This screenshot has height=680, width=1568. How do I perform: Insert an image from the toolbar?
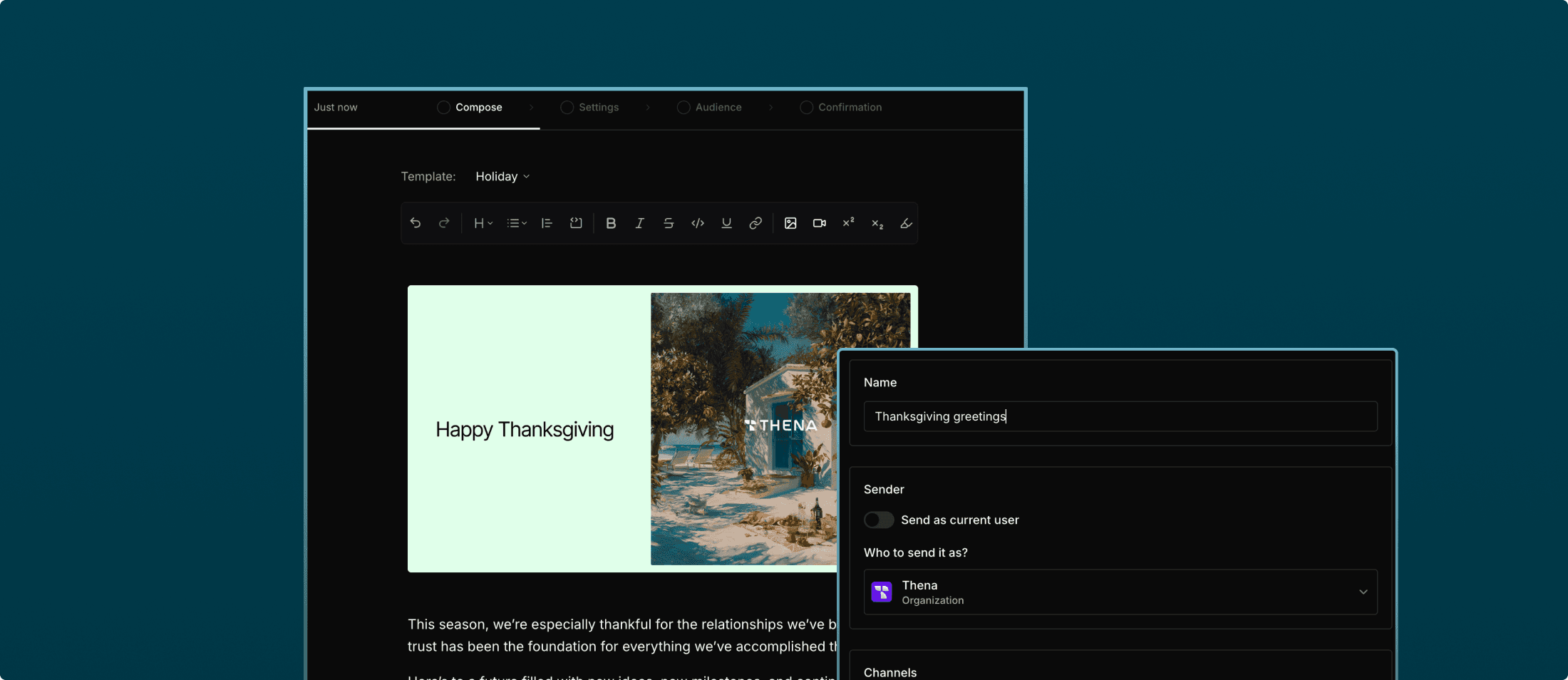[790, 223]
